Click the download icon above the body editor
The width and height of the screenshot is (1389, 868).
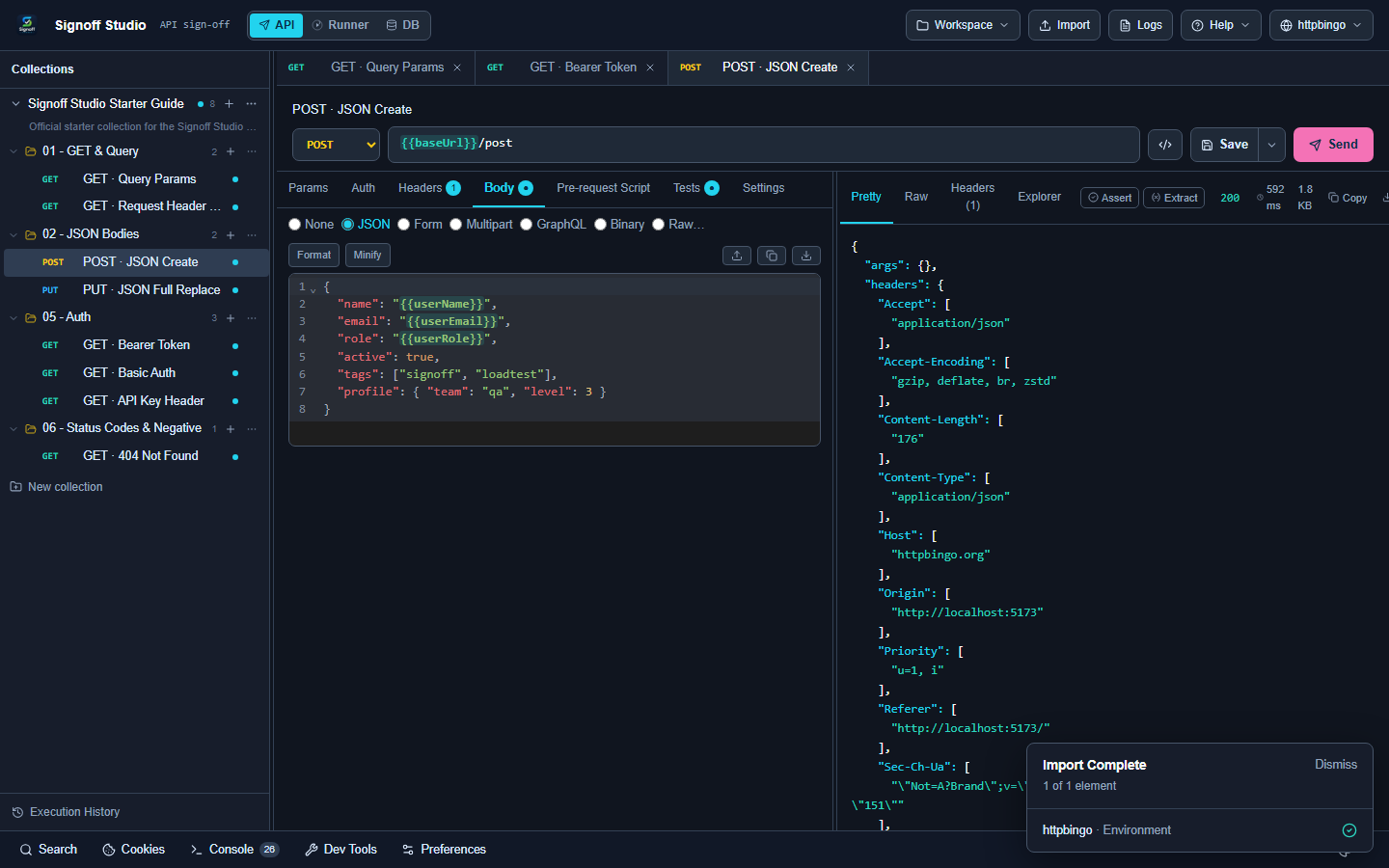pos(806,256)
